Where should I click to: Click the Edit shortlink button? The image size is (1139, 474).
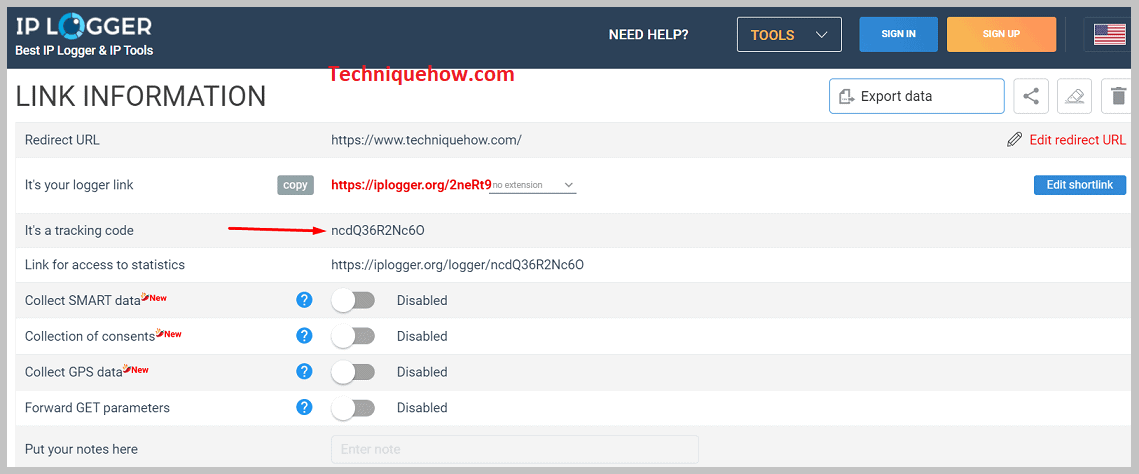[1079, 185]
